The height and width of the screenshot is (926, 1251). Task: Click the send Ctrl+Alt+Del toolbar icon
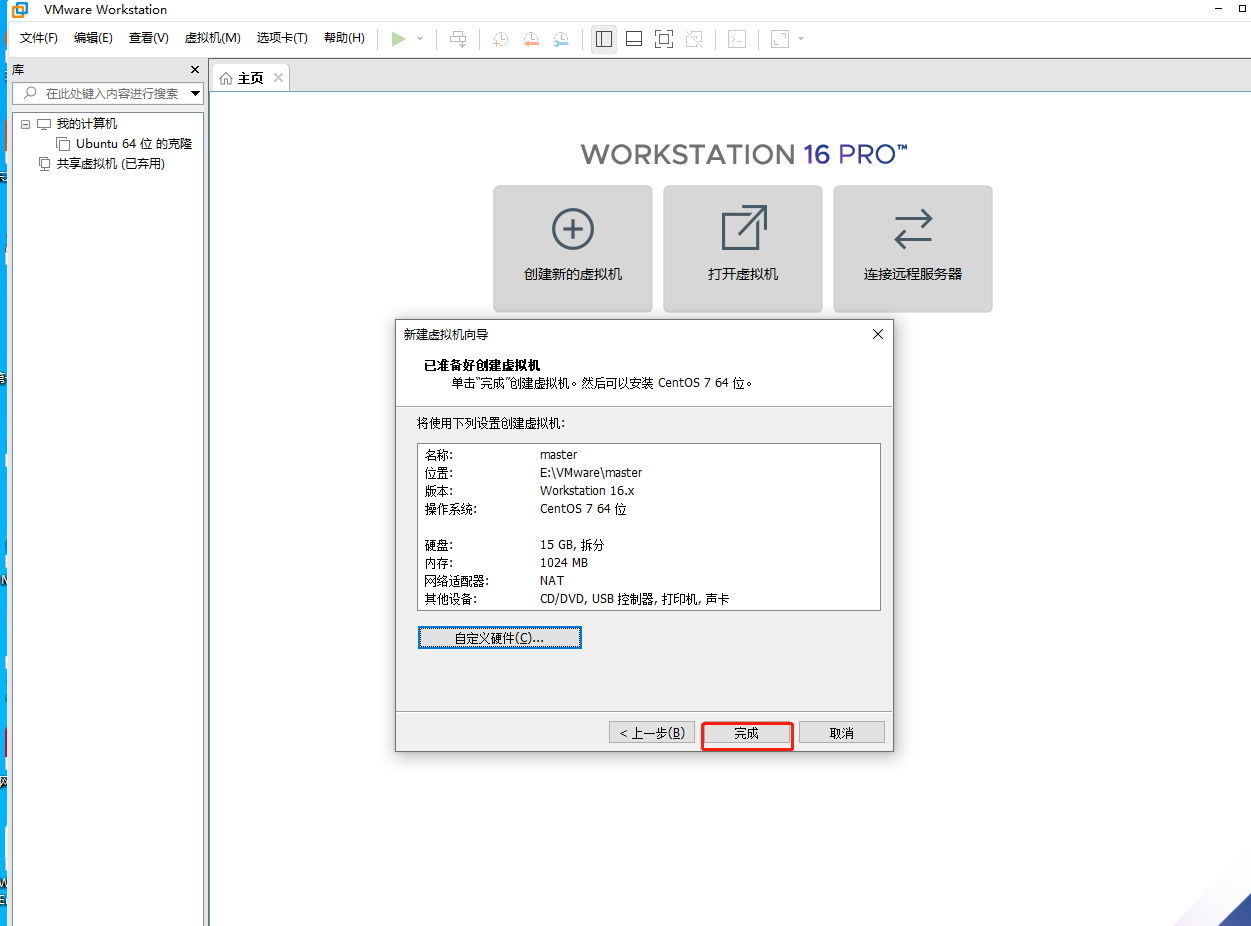458,39
